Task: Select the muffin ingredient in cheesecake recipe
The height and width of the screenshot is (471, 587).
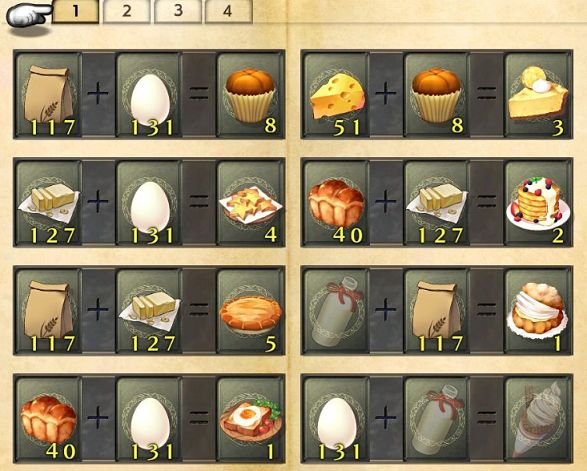Action: point(437,95)
